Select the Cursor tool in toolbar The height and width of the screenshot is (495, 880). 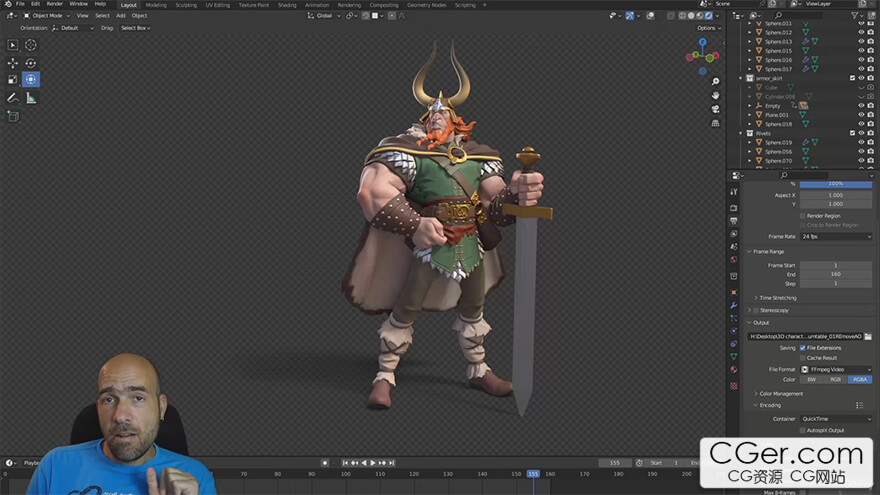point(30,44)
